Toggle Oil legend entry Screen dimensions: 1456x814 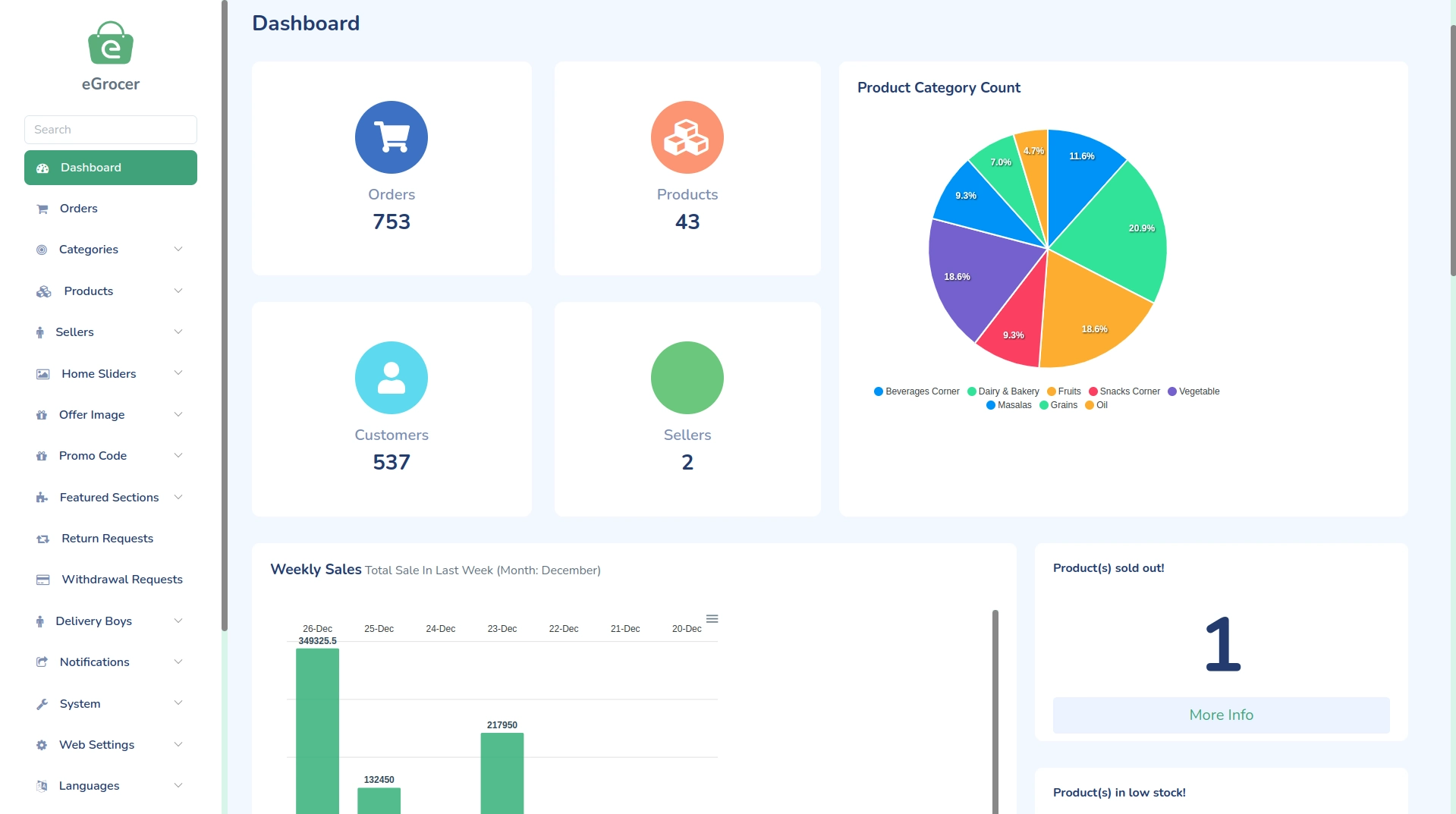tap(1096, 405)
